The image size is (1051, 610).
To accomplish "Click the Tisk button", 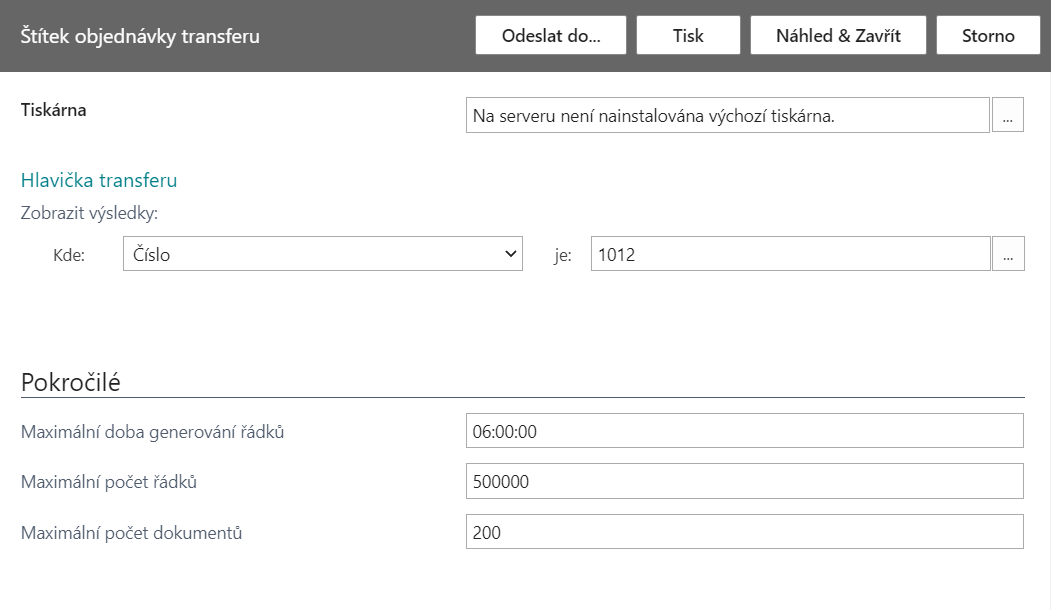I will [688, 36].
